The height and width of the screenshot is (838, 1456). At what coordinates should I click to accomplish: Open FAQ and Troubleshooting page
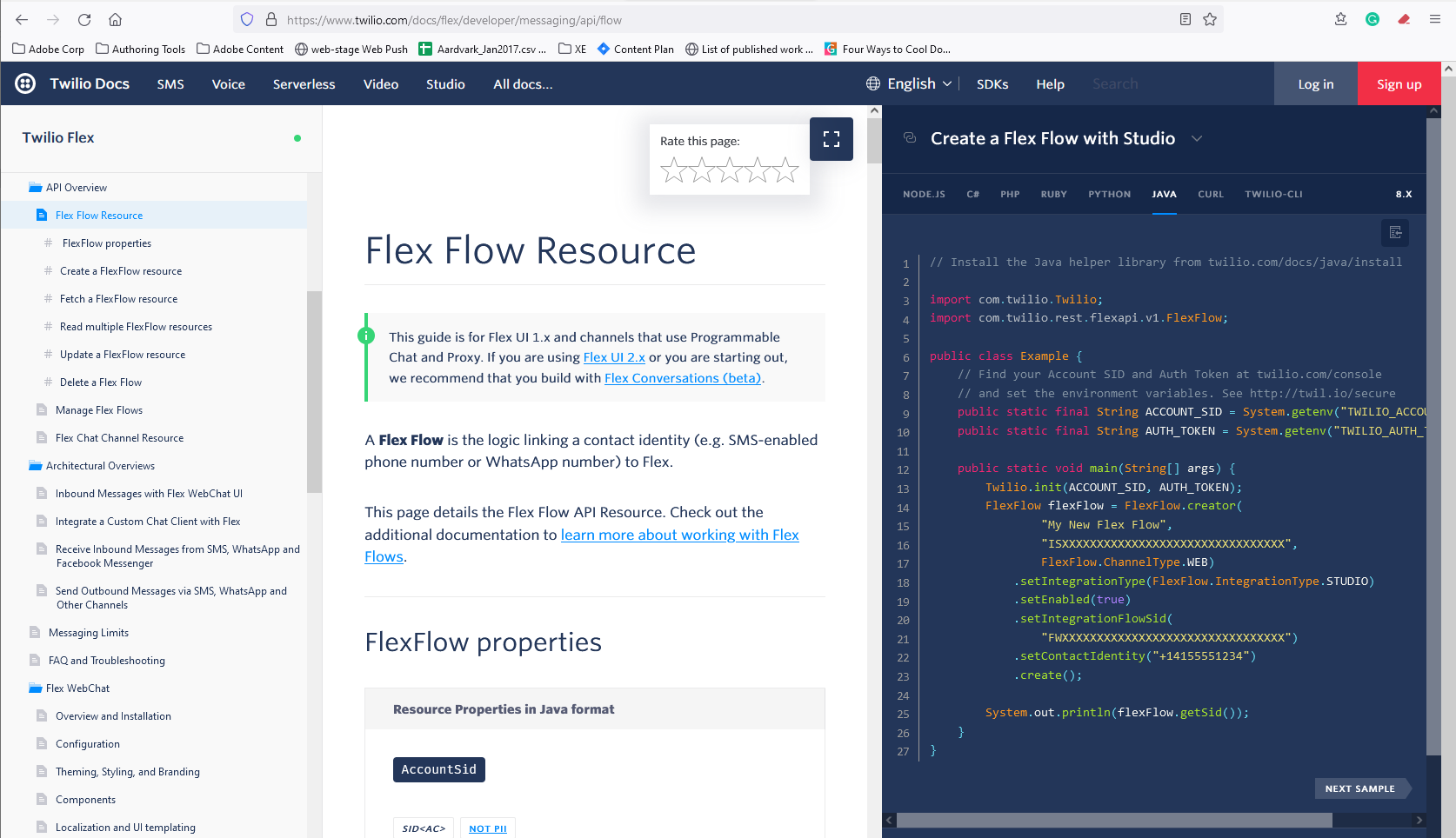(x=107, y=660)
